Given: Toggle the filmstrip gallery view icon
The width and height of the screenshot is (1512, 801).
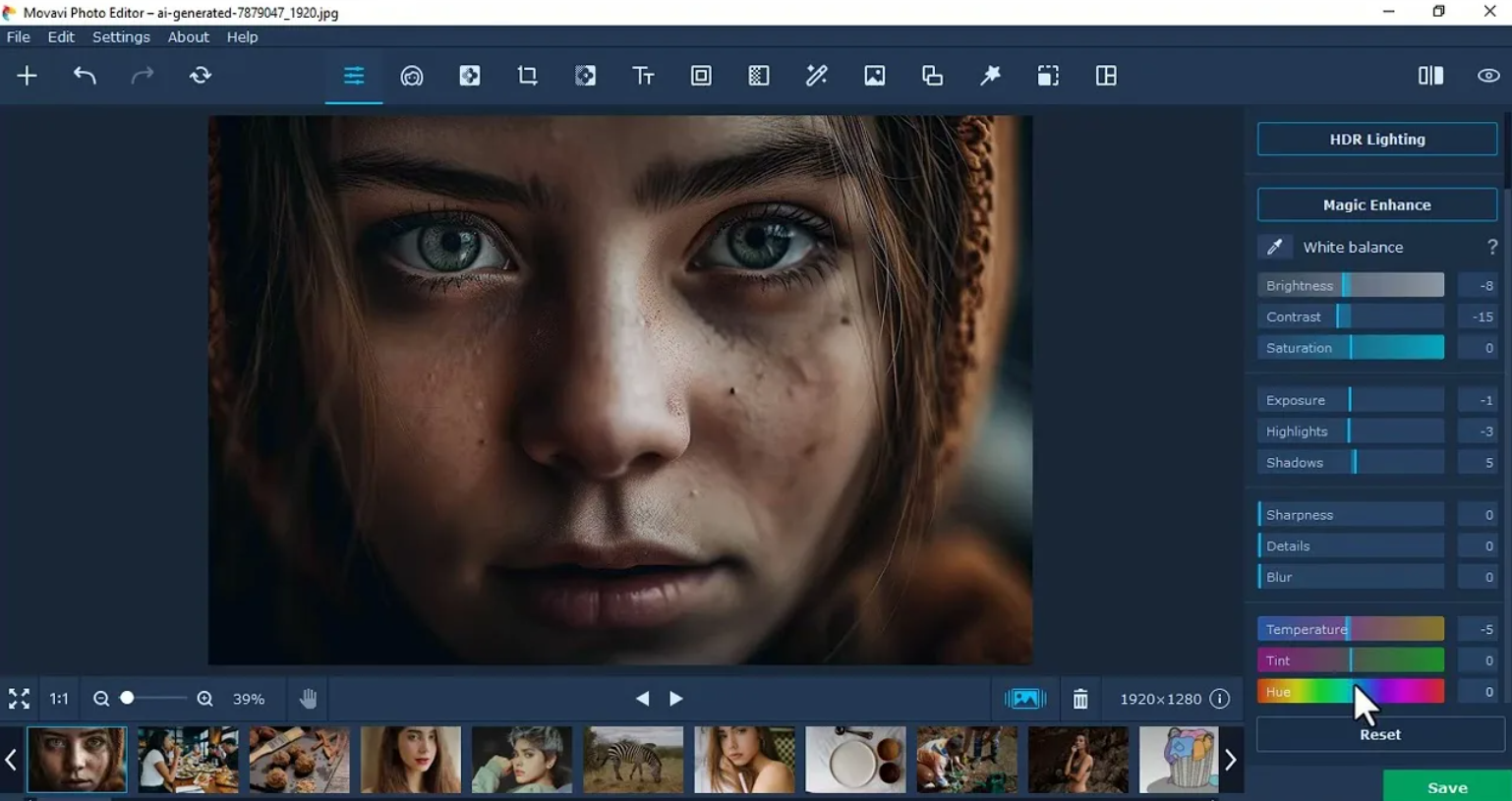Looking at the screenshot, I should coord(1024,699).
